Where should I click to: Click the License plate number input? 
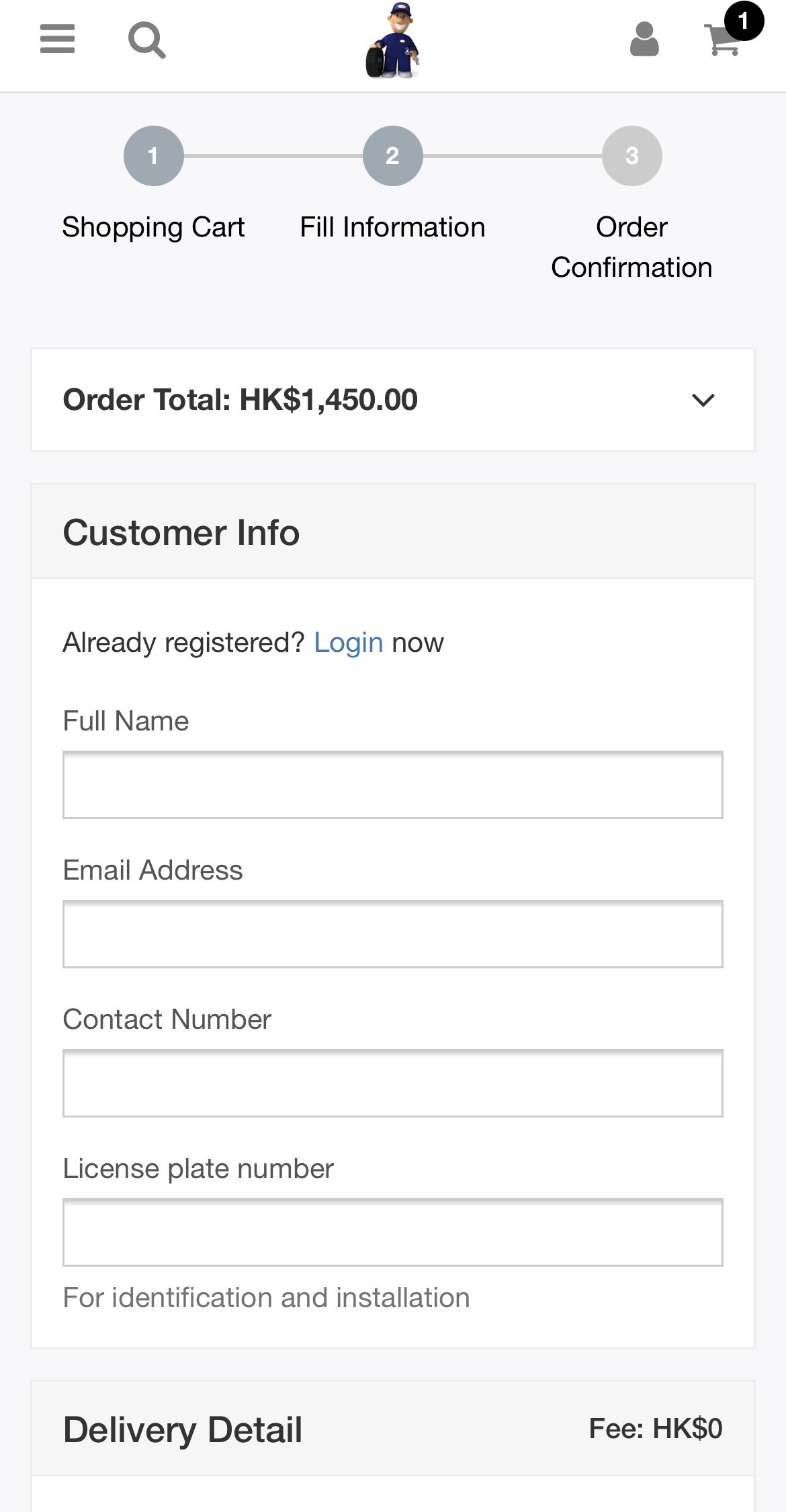pos(393,1232)
